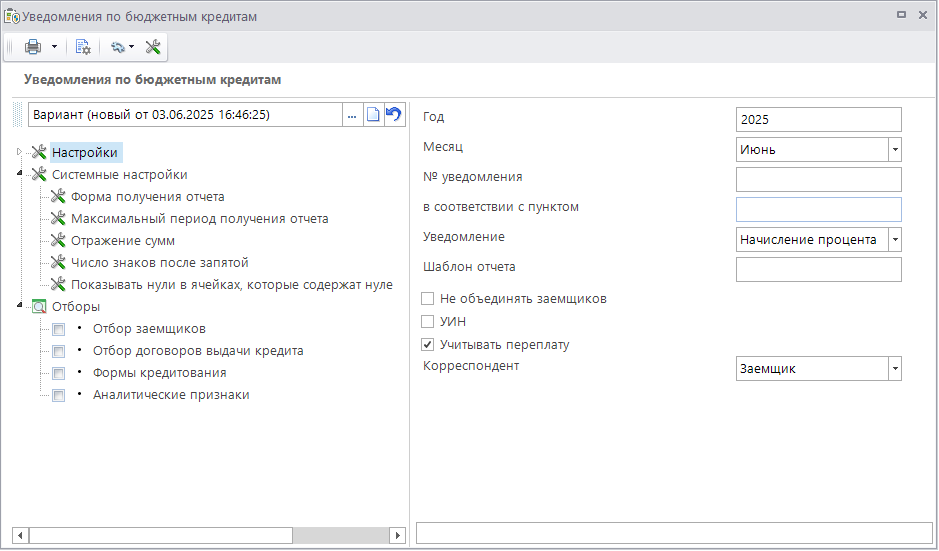The image size is (939, 551).
Task: Enable the Не объединять заемщиков checkbox
Action: pyautogui.click(x=428, y=299)
